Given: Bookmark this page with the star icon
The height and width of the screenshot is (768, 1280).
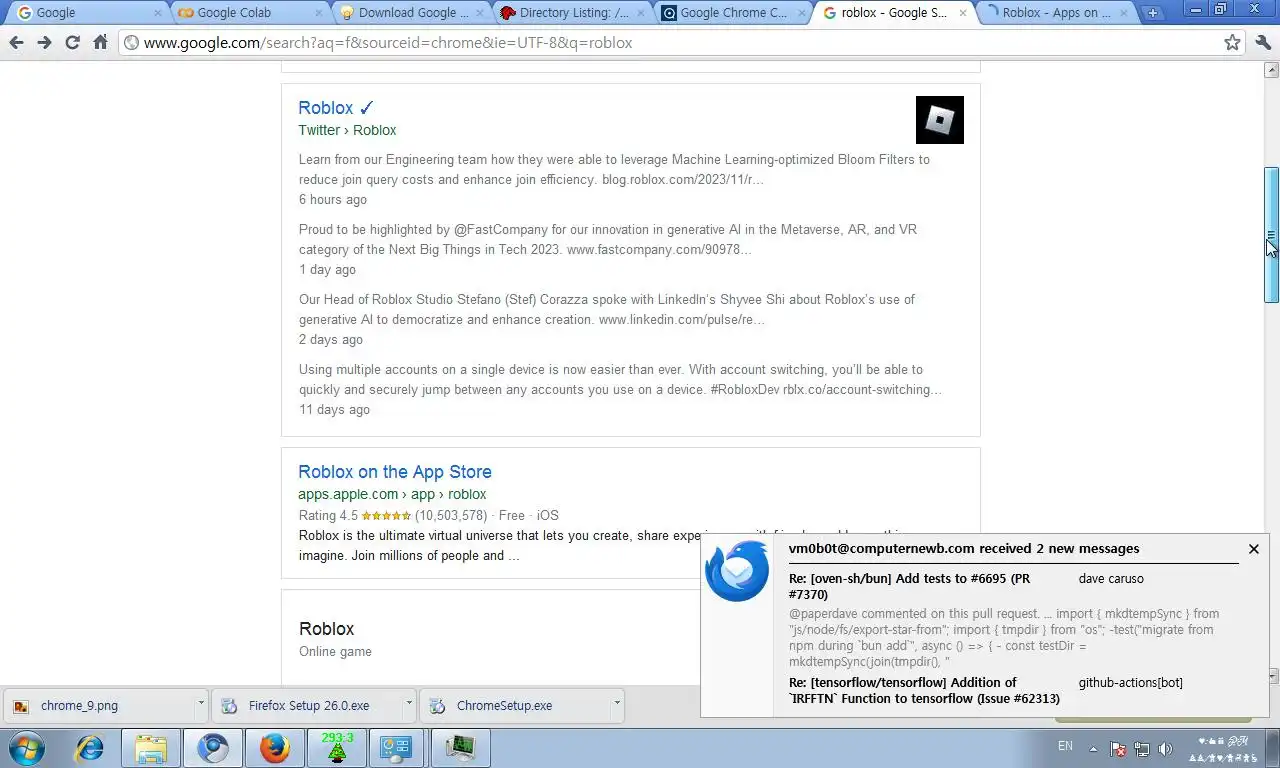Looking at the screenshot, I should point(1232,43).
